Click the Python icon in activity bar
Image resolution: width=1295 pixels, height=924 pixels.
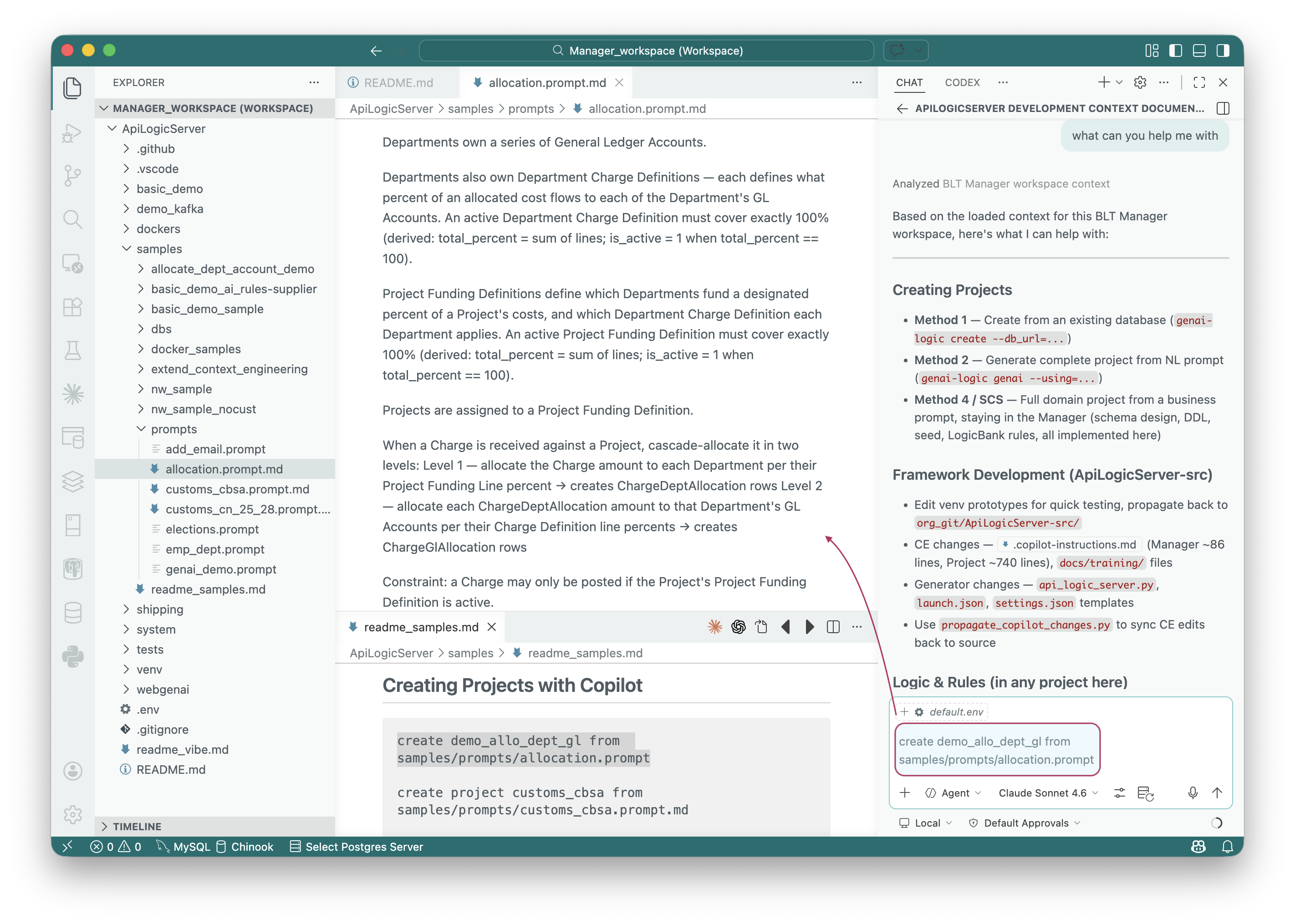[72, 656]
